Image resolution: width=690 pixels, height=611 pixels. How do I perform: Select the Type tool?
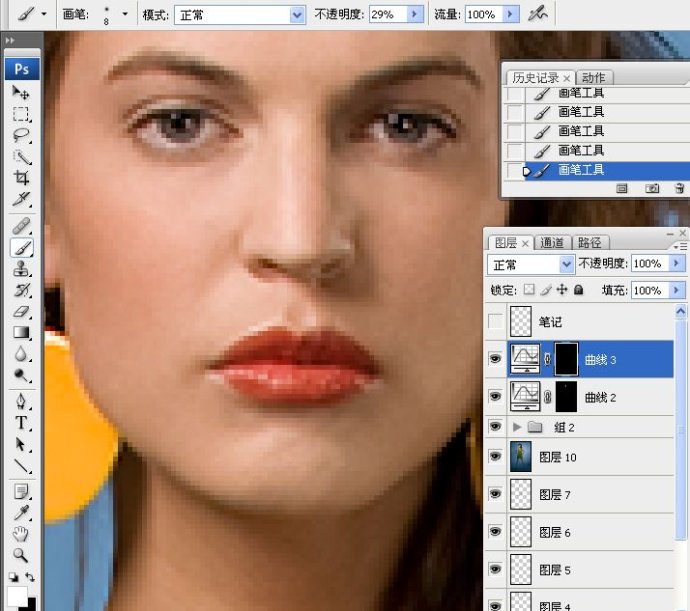(21, 423)
